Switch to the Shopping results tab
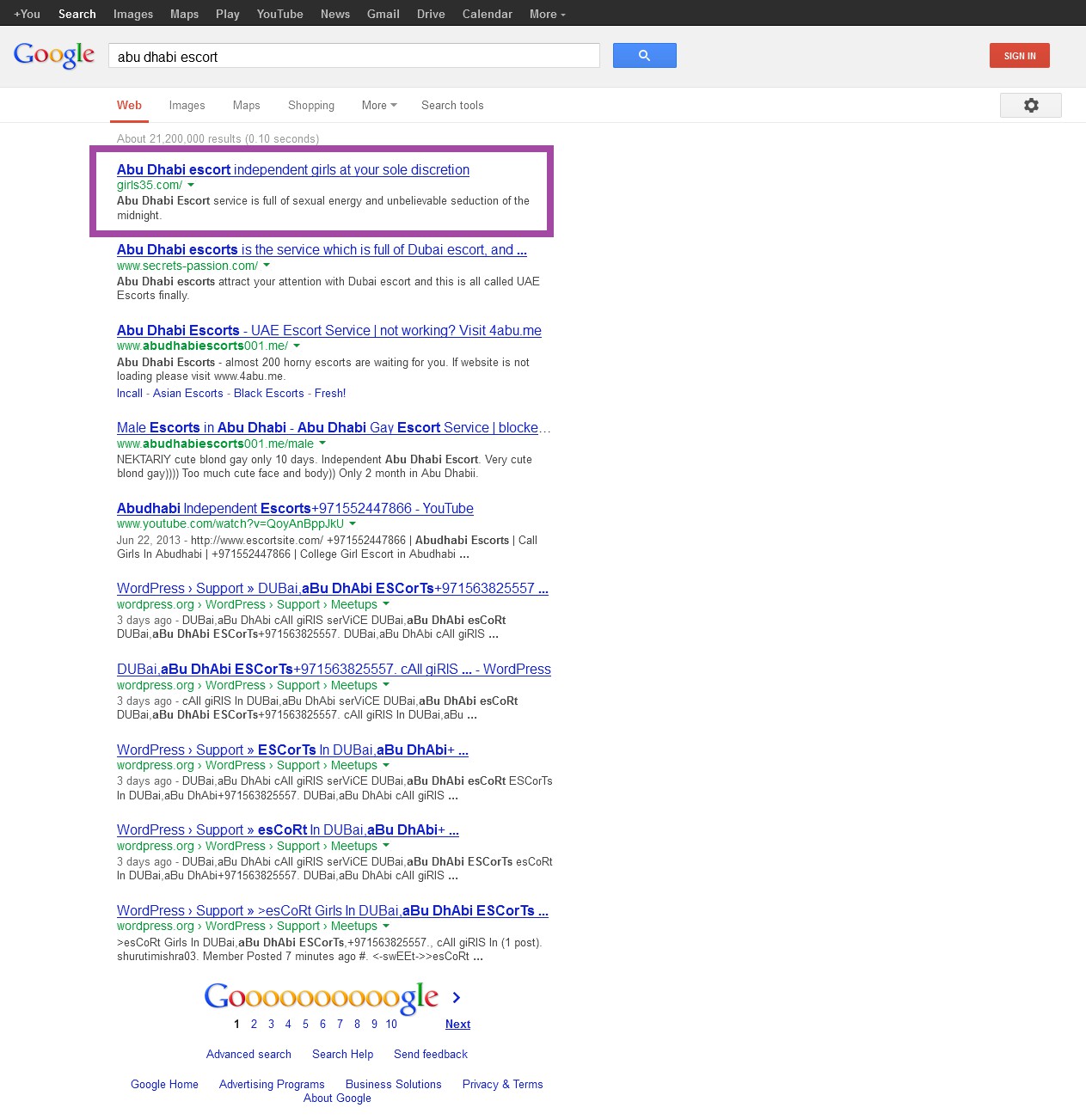 (x=311, y=105)
